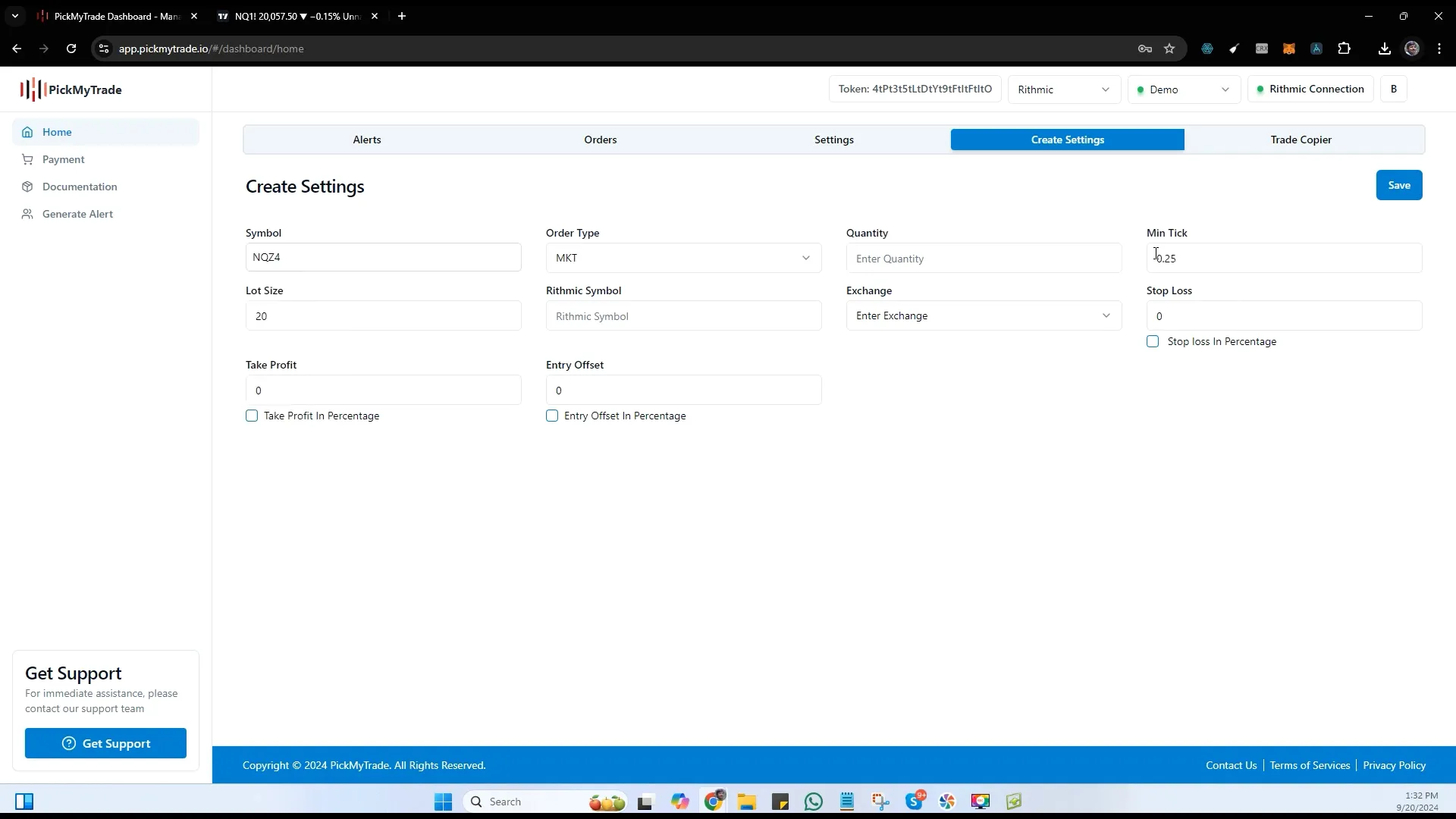Viewport: 1456px width, 819px height.
Task: Click the Get Support chat icon
Action: coord(70,743)
